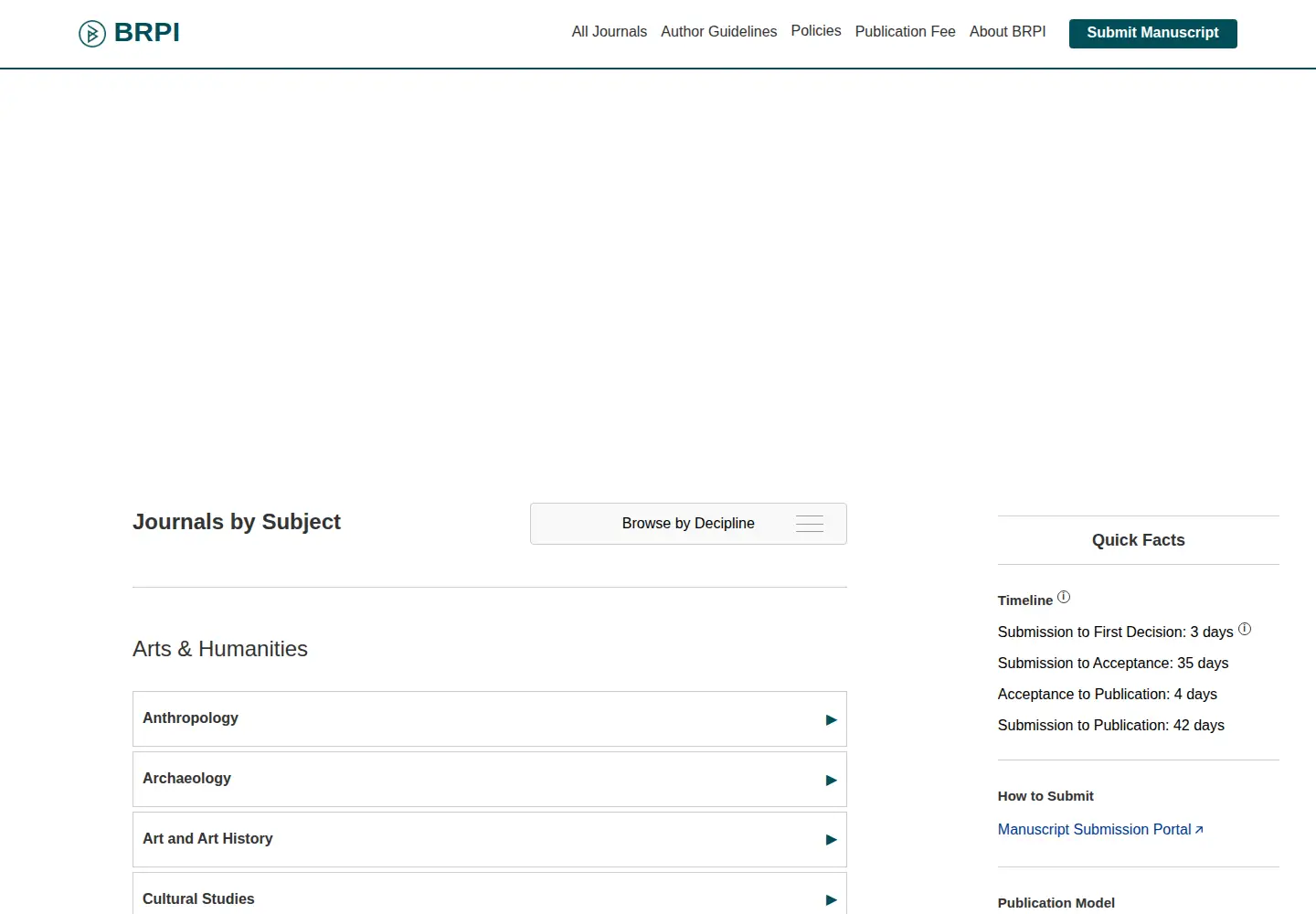Screen dimensions: 1316x914
Task: Visit the About BRPI page
Action: (x=1008, y=32)
